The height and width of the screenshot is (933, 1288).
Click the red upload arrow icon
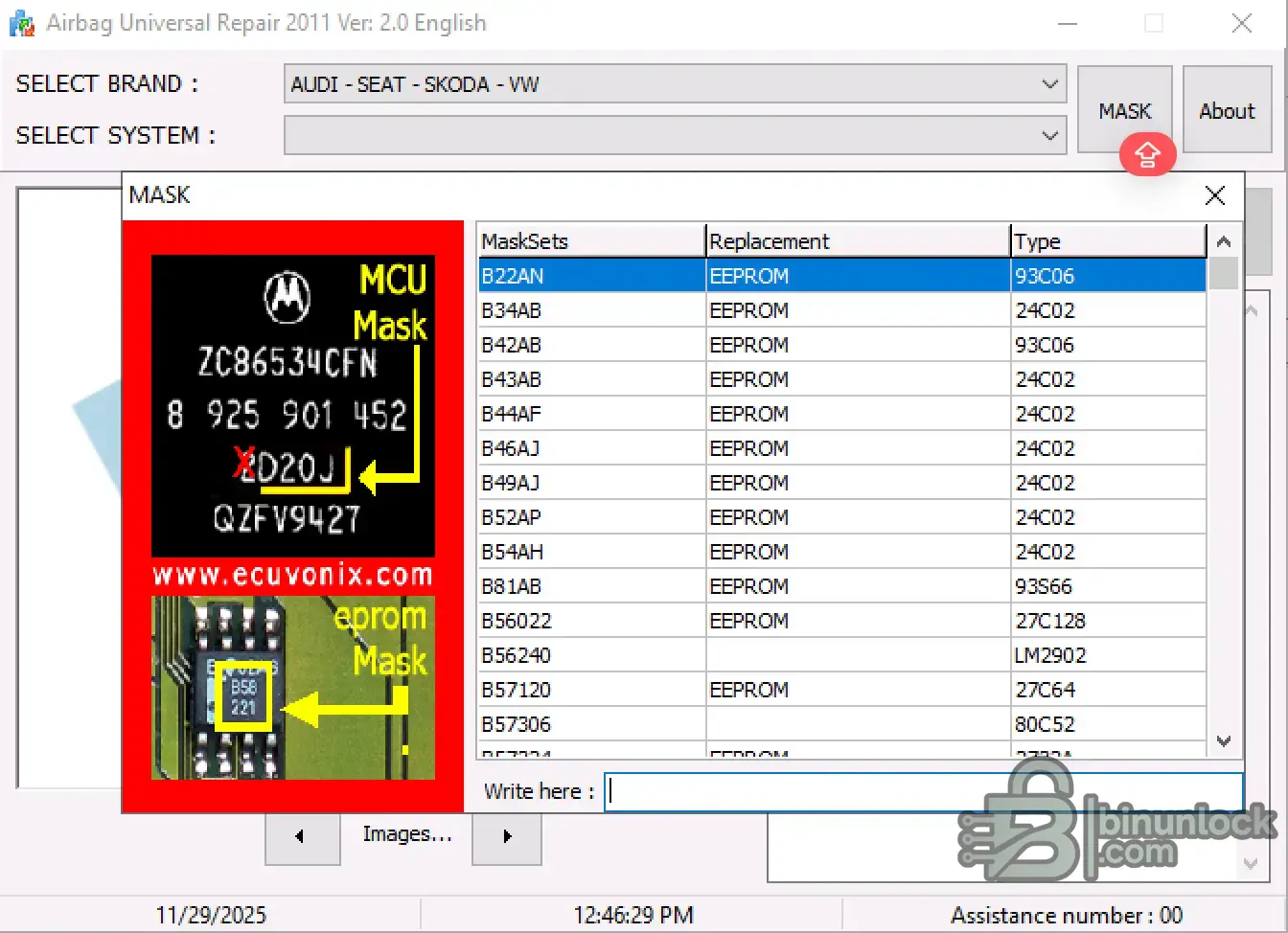(x=1147, y=154)
